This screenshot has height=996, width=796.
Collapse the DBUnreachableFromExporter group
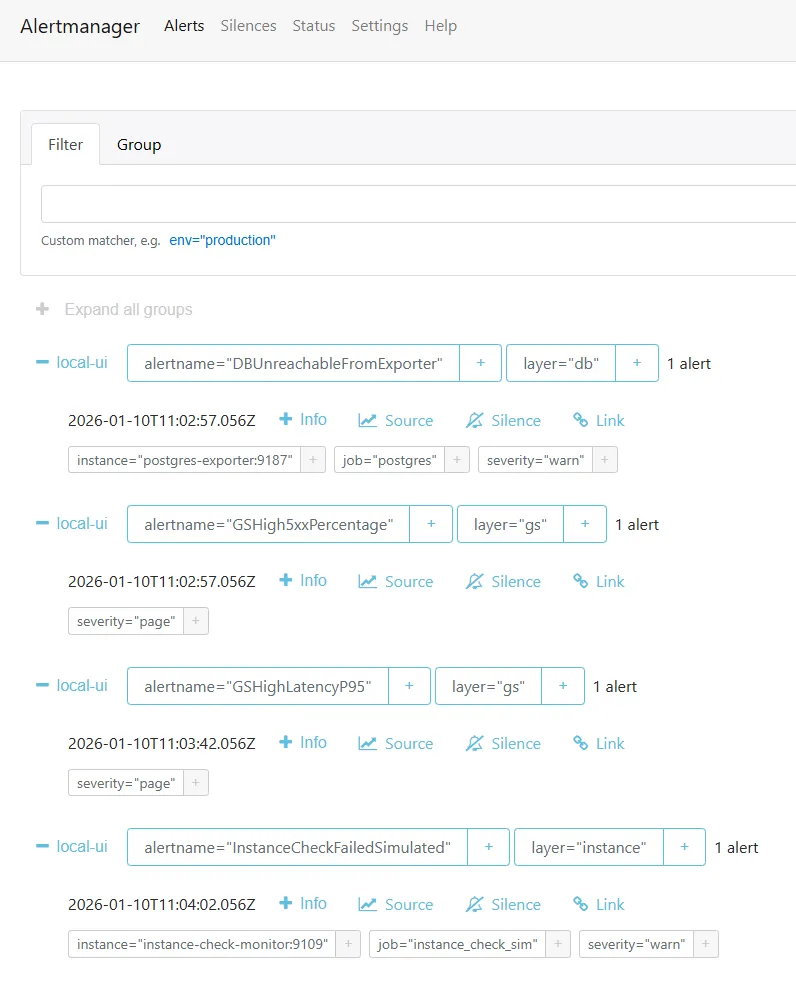click(43, 362)
